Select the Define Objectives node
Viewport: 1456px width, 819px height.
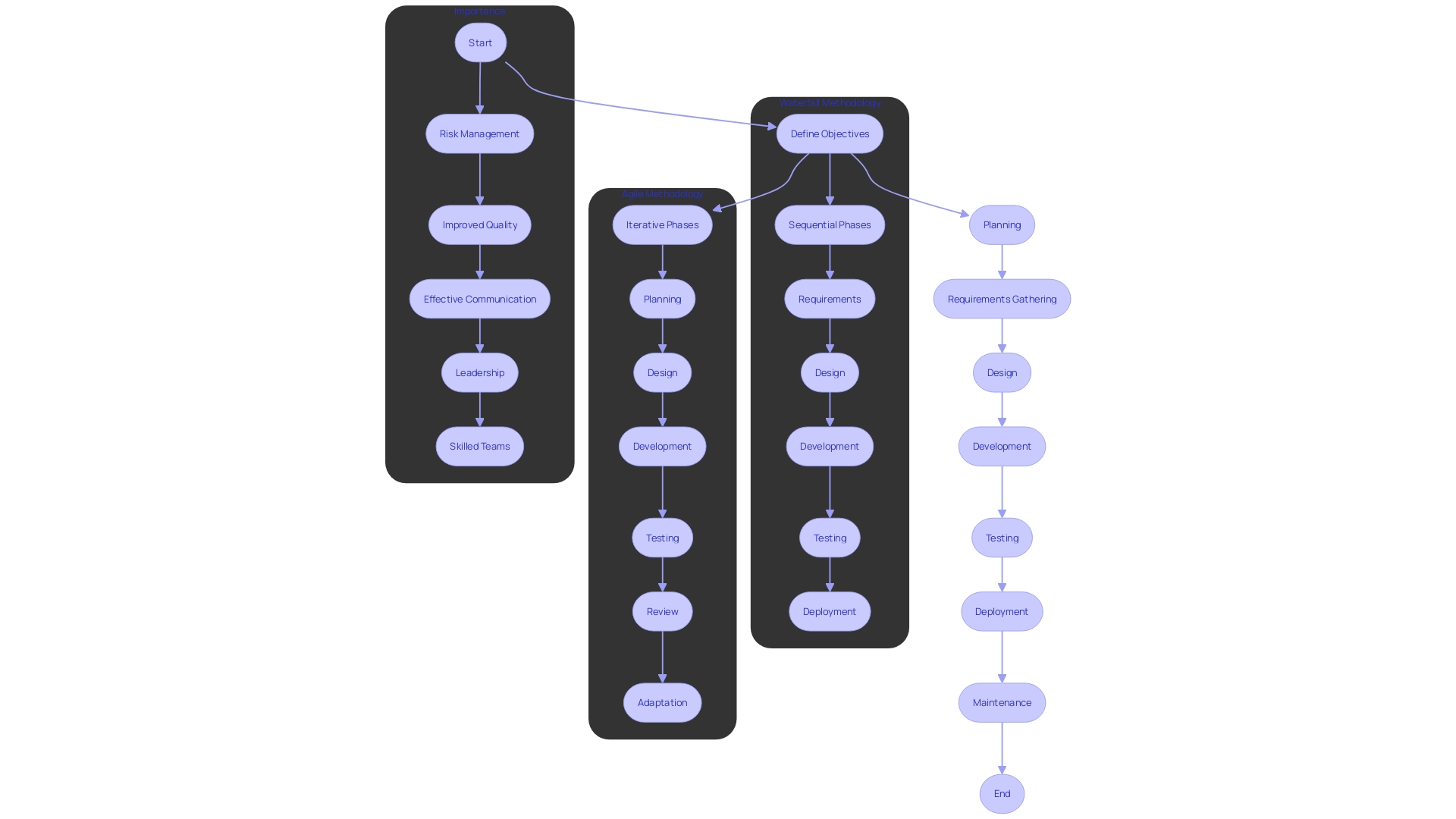pyautogui.click(x=829, y=133)
